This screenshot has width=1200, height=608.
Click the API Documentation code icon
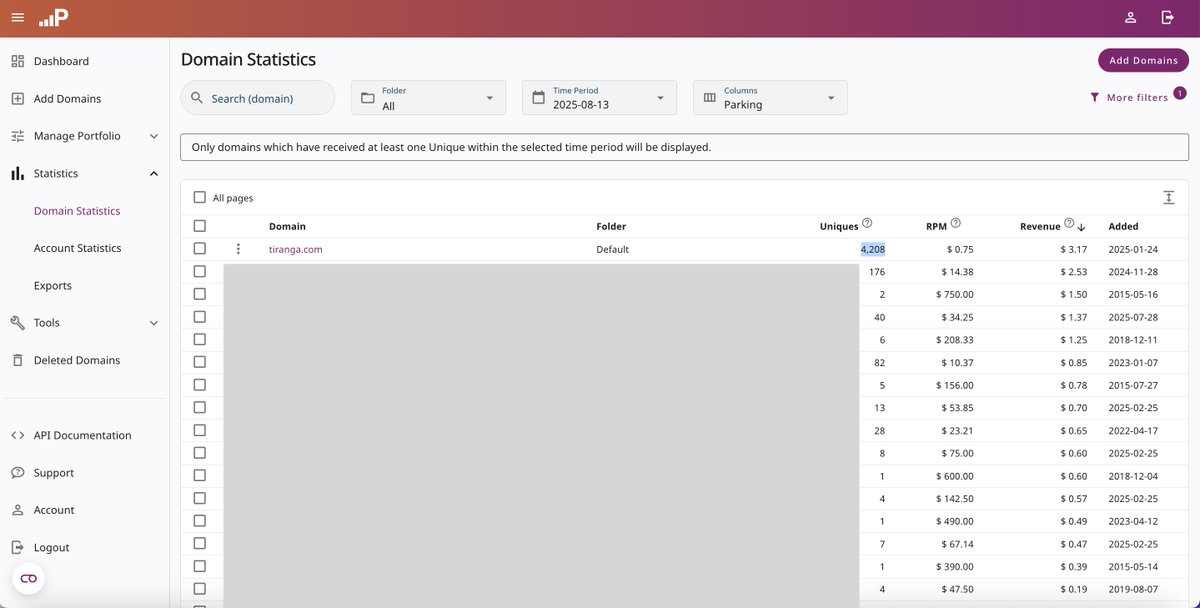coord(17,435)
